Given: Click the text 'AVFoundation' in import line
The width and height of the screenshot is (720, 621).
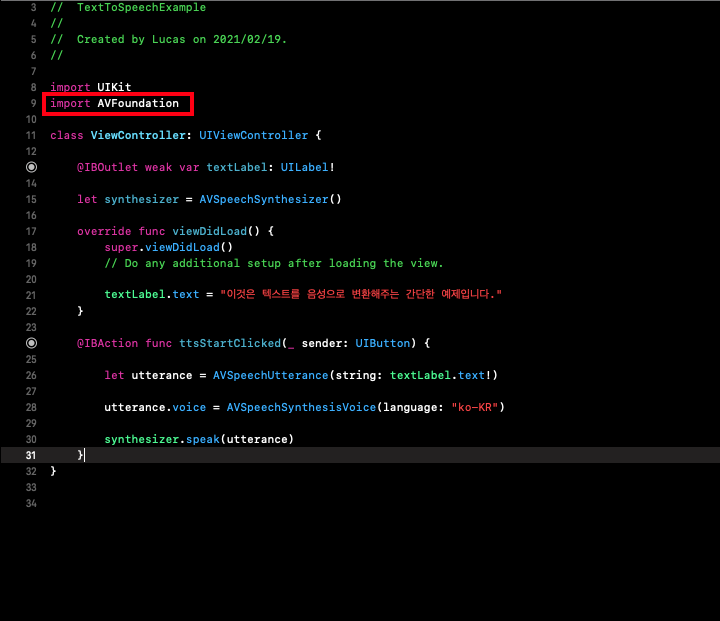Looking at the screenshot, I should pyautogui.click(x=138, y=103).
